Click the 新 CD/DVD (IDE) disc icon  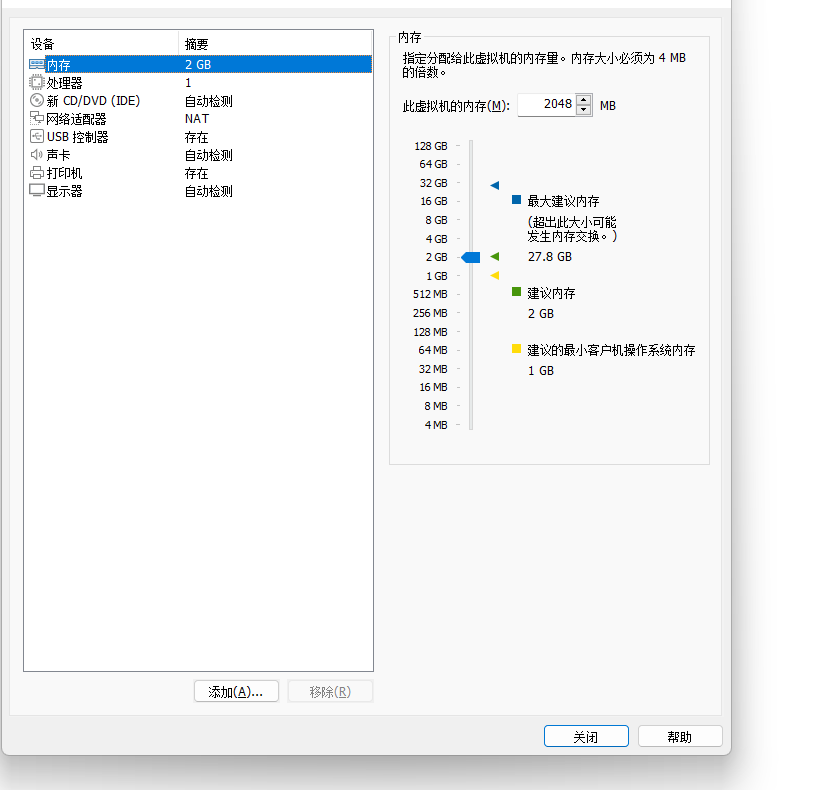(x=37, y=100)
